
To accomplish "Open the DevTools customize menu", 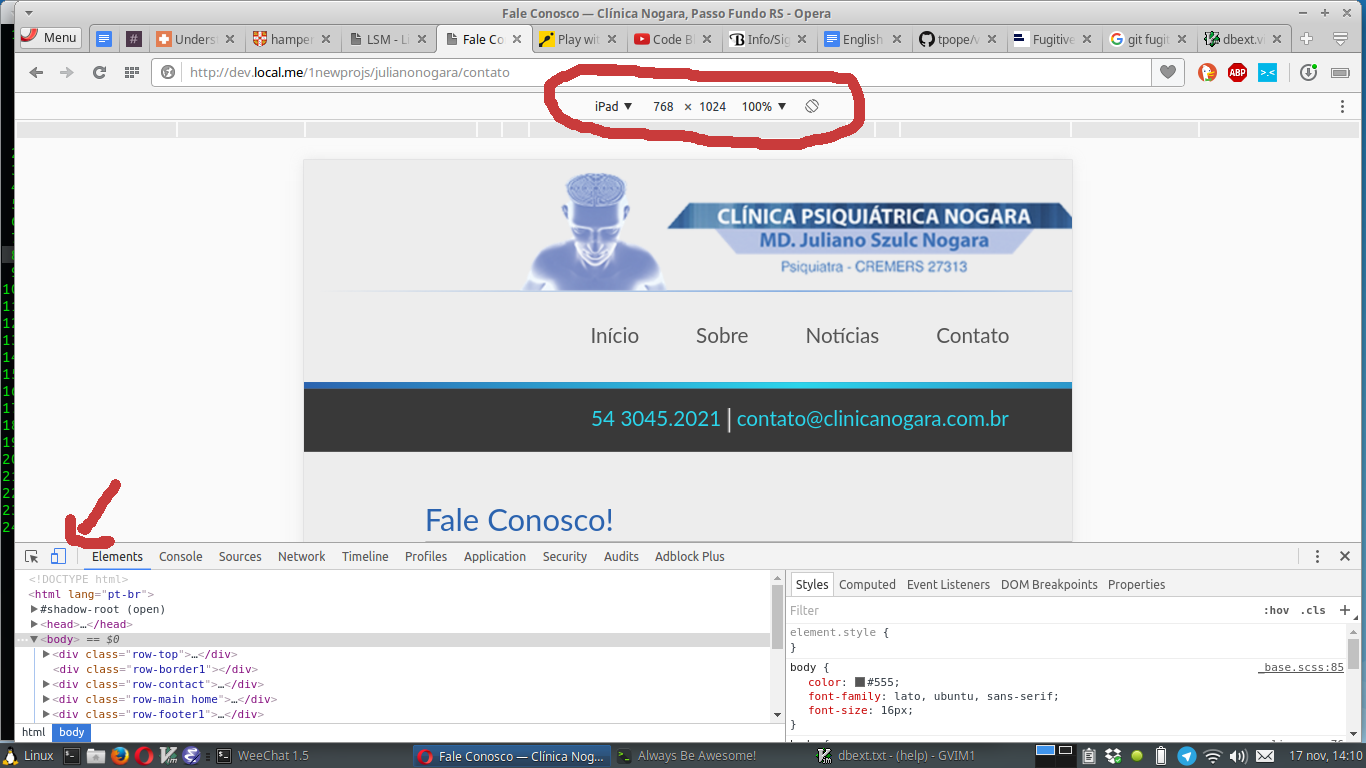I will [1318, 556].
